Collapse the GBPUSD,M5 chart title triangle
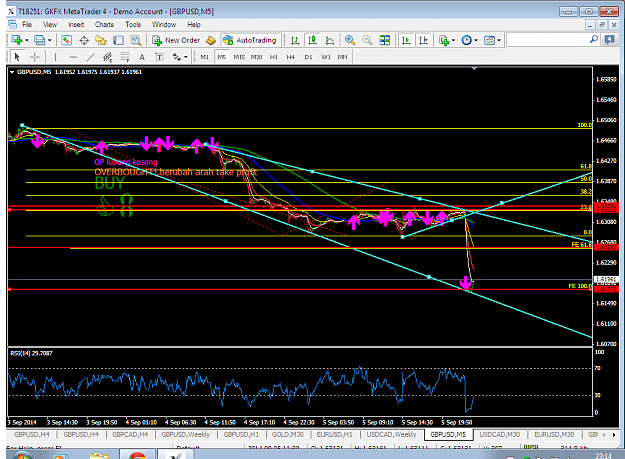This screenshot has width=625, height=459. [12, 72]
